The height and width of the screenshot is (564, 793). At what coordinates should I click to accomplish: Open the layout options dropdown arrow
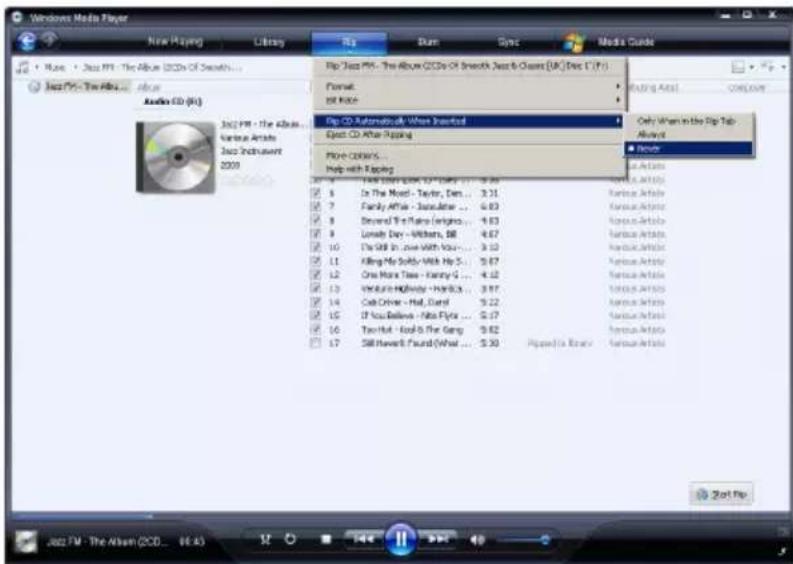coord(752,67)
